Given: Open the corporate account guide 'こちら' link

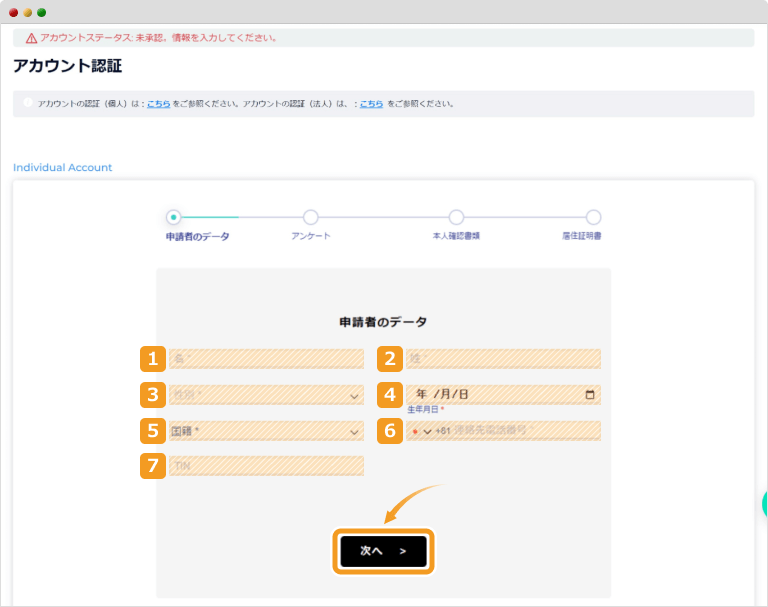Looking at the screenshot, I should pyautogui.click(x=371, y=104).
